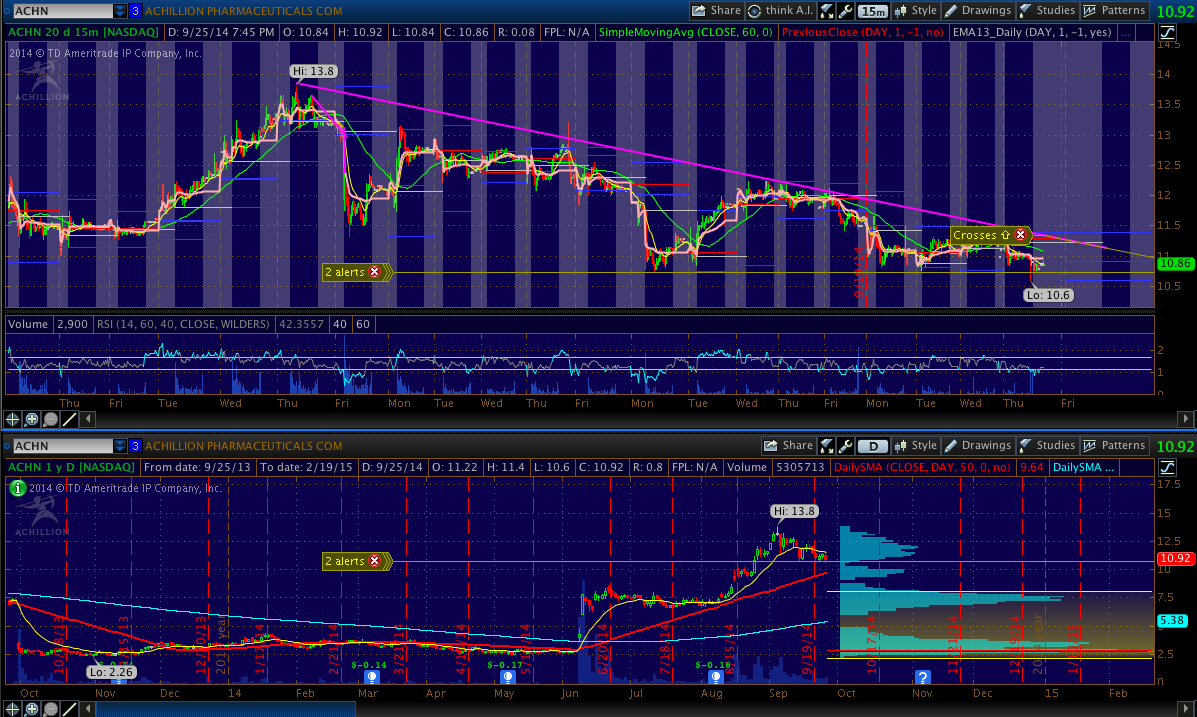Dismiss the Crosses alert on top chart
This screenshot has width=1197, height=717.
[x=1020, y=235]
